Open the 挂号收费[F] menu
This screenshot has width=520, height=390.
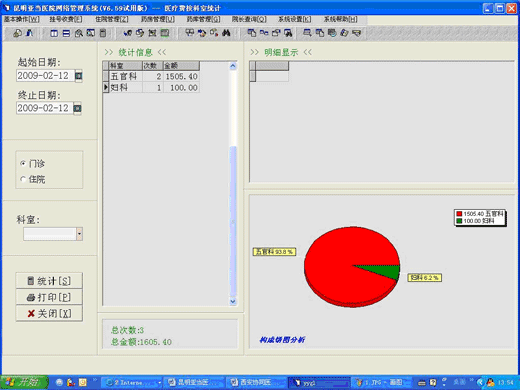(66, 19)
